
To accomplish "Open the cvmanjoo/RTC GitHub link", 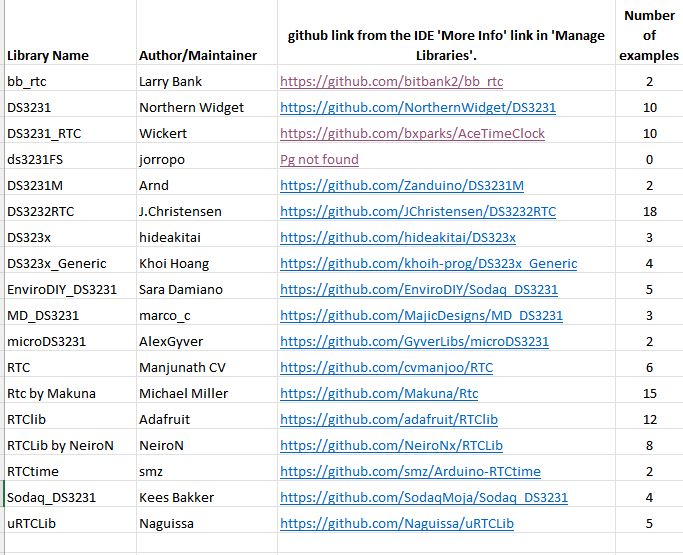I will tap(386, 368).
